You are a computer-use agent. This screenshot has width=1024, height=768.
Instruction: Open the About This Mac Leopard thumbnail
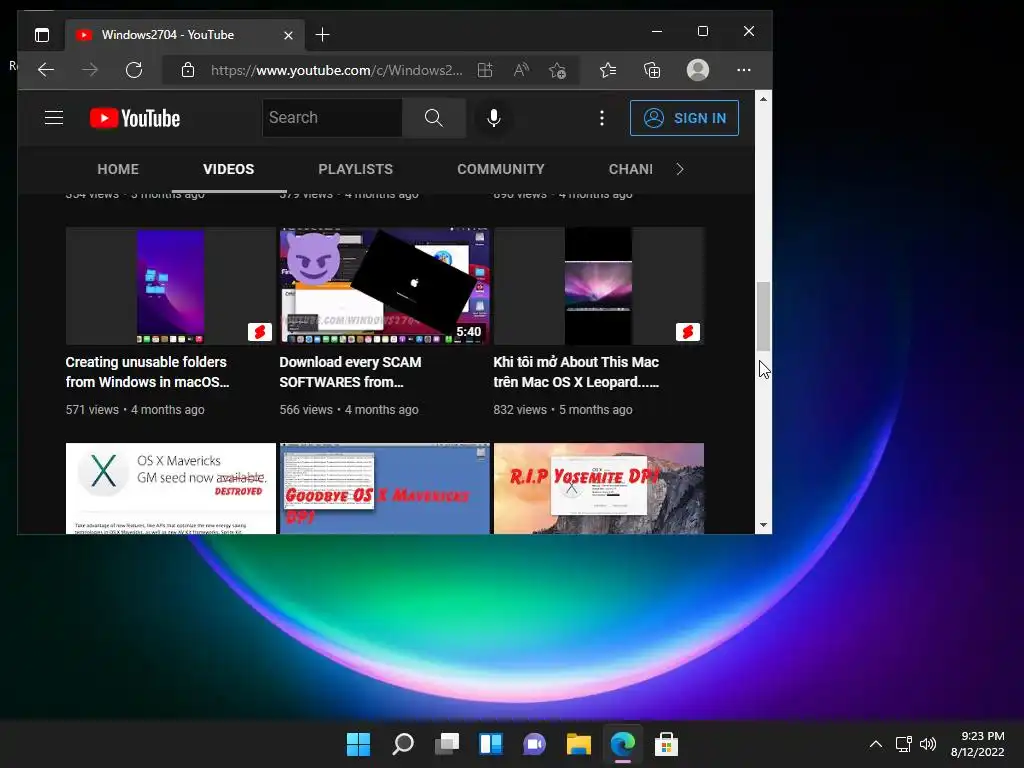[x=599, y=285]
